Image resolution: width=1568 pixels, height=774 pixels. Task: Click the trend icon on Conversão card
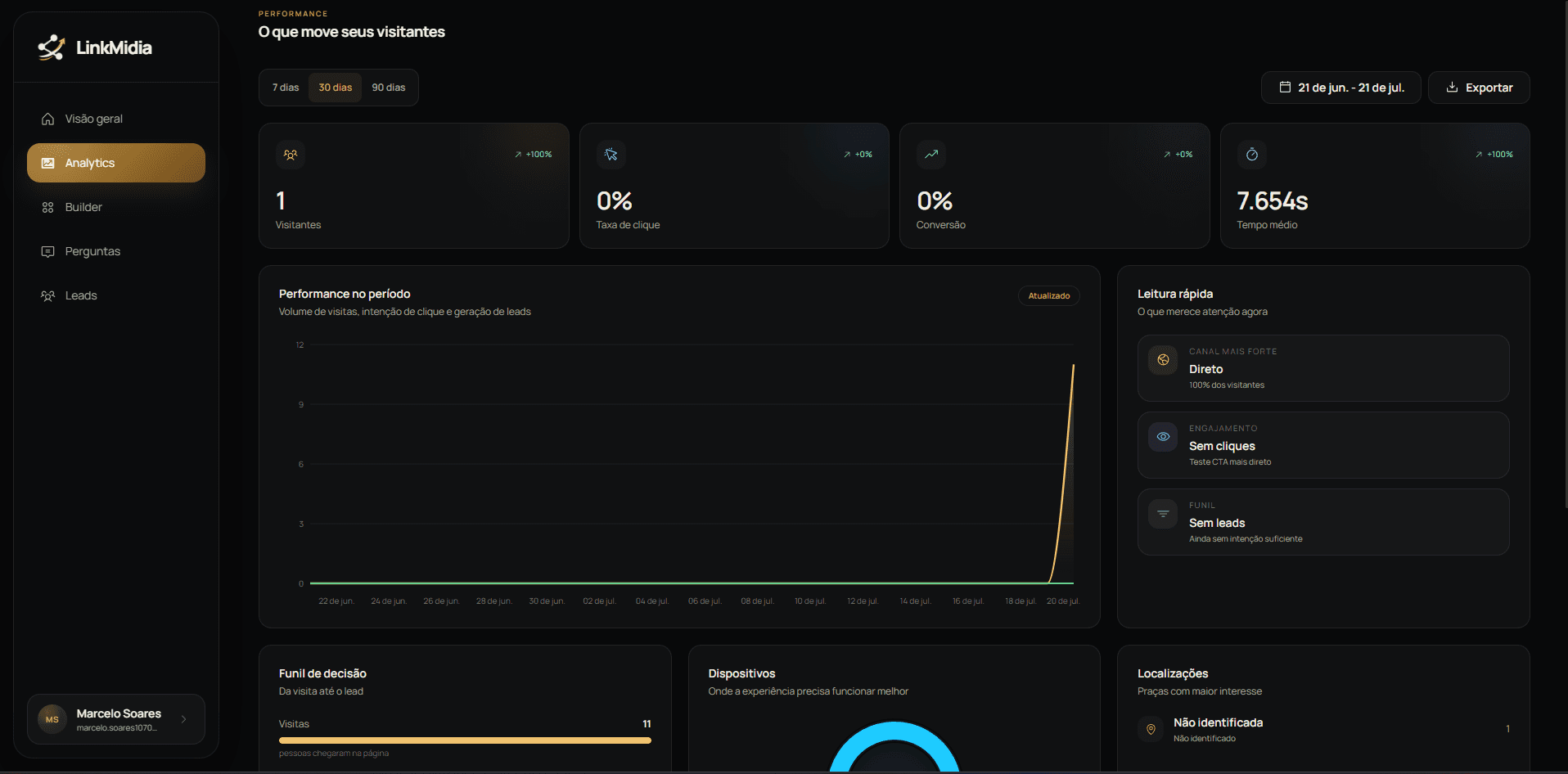(x=931, y=154)
